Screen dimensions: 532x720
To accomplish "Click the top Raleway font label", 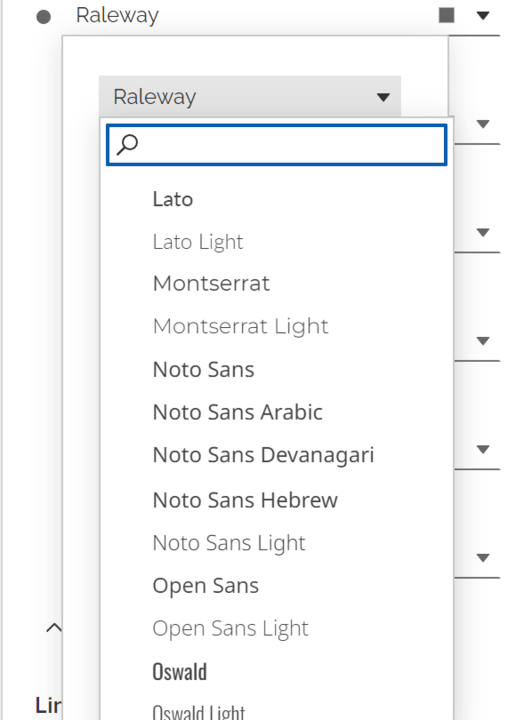I will 117,16.
